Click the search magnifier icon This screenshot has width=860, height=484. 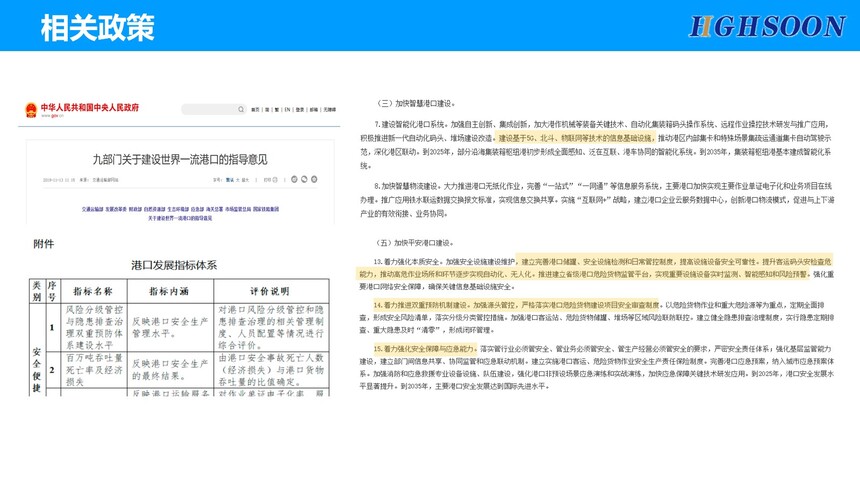pyautogui.click(x=241, y=109)
